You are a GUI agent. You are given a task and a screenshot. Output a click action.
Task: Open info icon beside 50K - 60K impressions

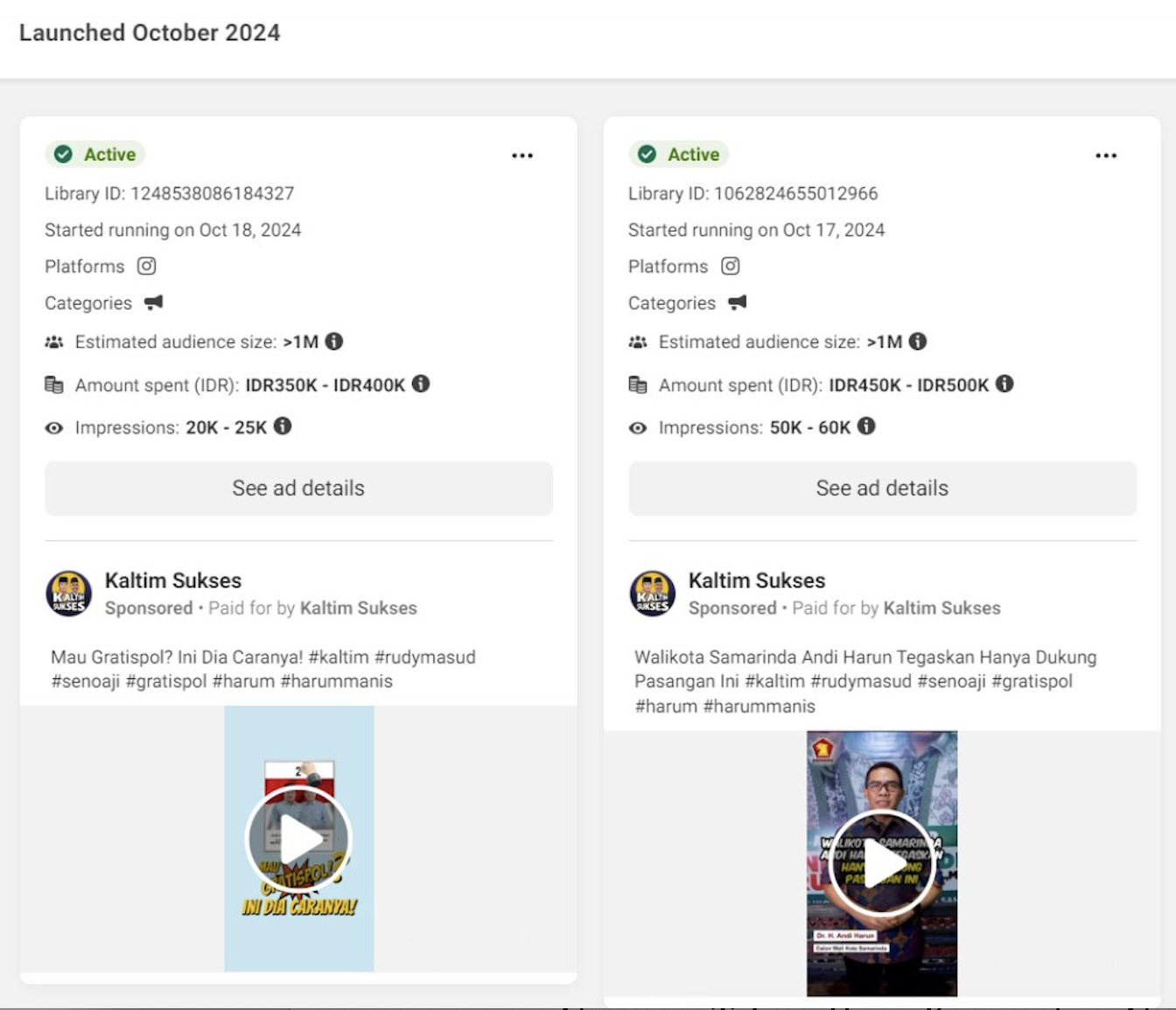coord(866,426)
